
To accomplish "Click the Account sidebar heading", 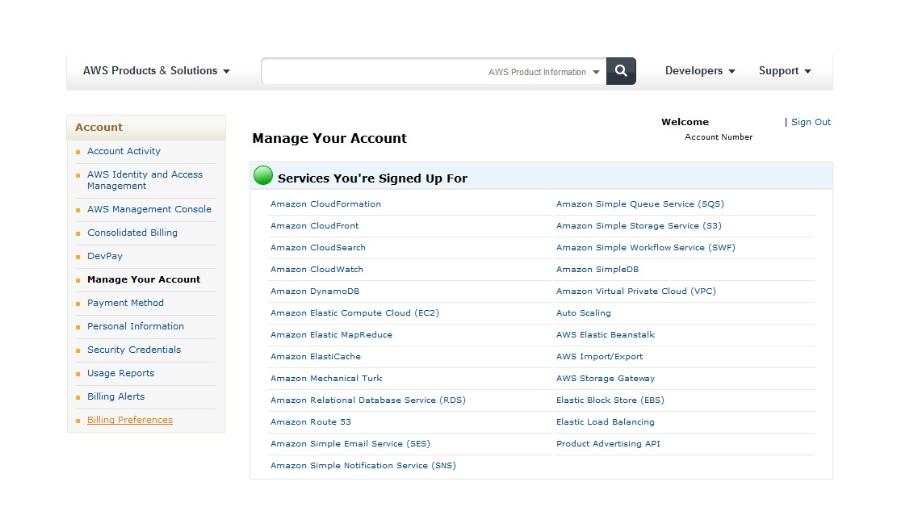I will coord(99,128).
